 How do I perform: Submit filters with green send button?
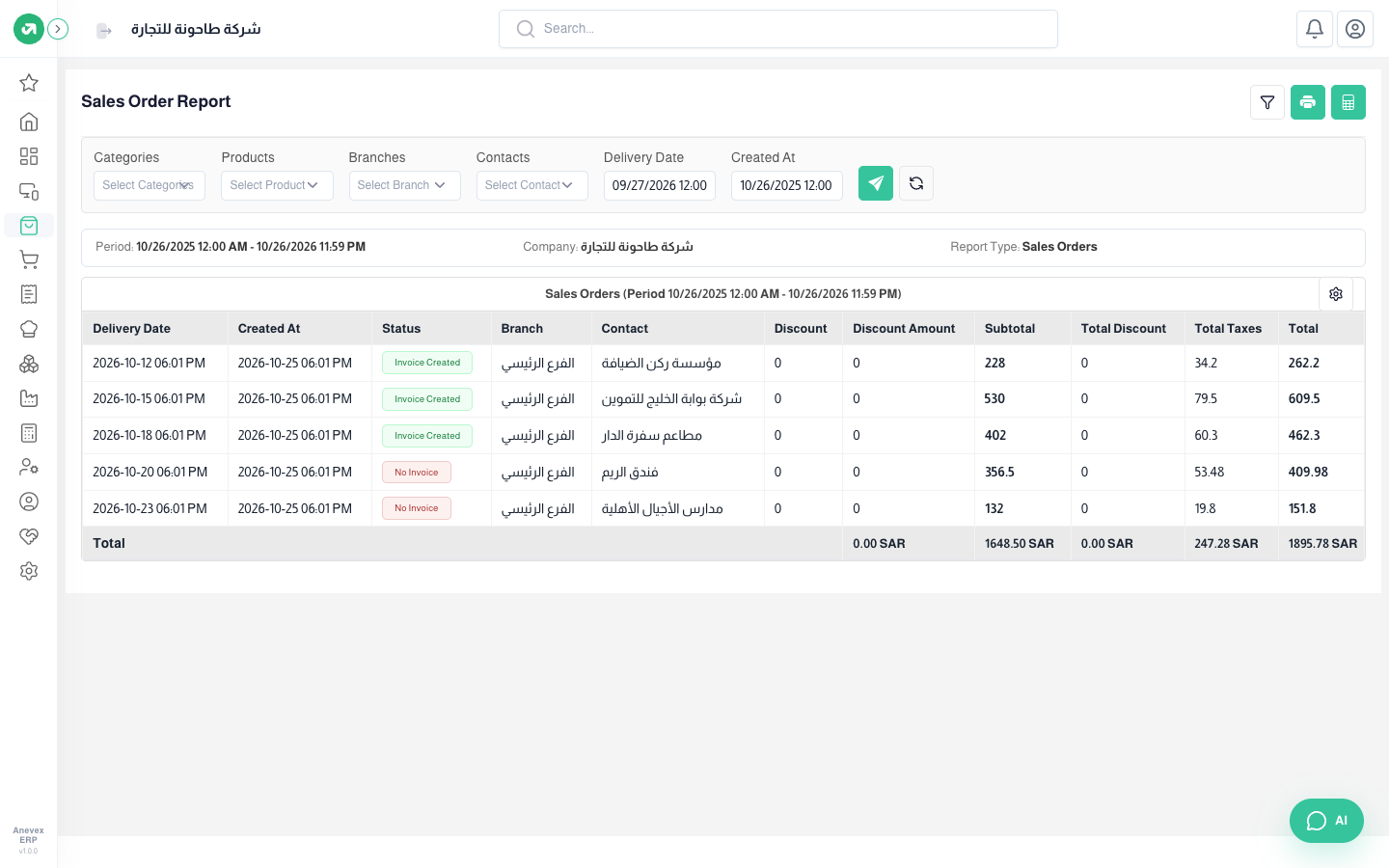[x=876, y=183]
